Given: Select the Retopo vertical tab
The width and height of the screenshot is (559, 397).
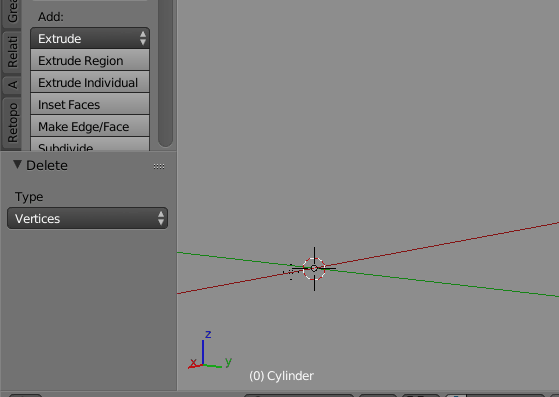Looking at the screenshot, I should click(x=11, y=123).
